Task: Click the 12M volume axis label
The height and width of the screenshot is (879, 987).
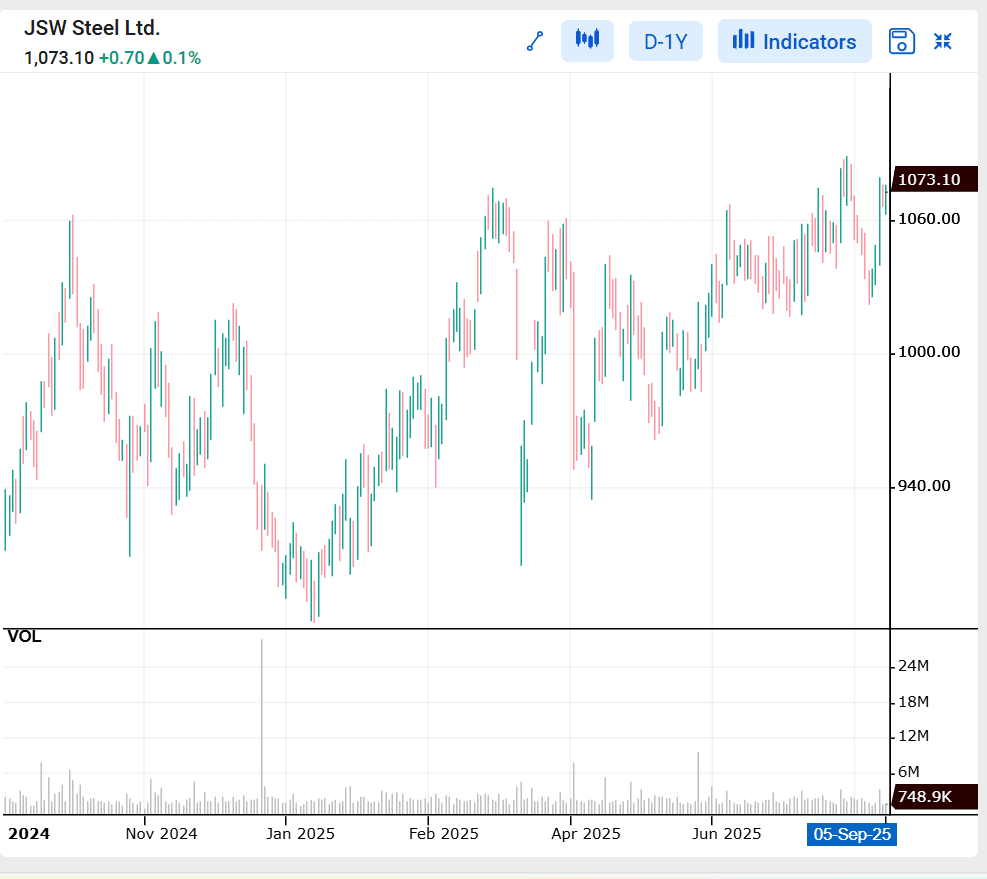Action: click(913, 735)
